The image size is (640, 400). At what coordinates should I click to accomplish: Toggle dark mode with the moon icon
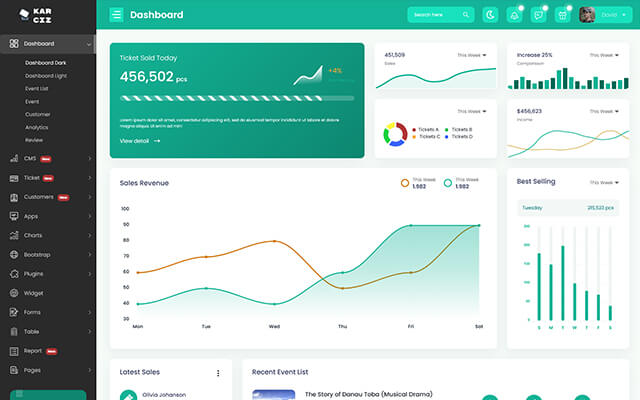tap(490, 15)
